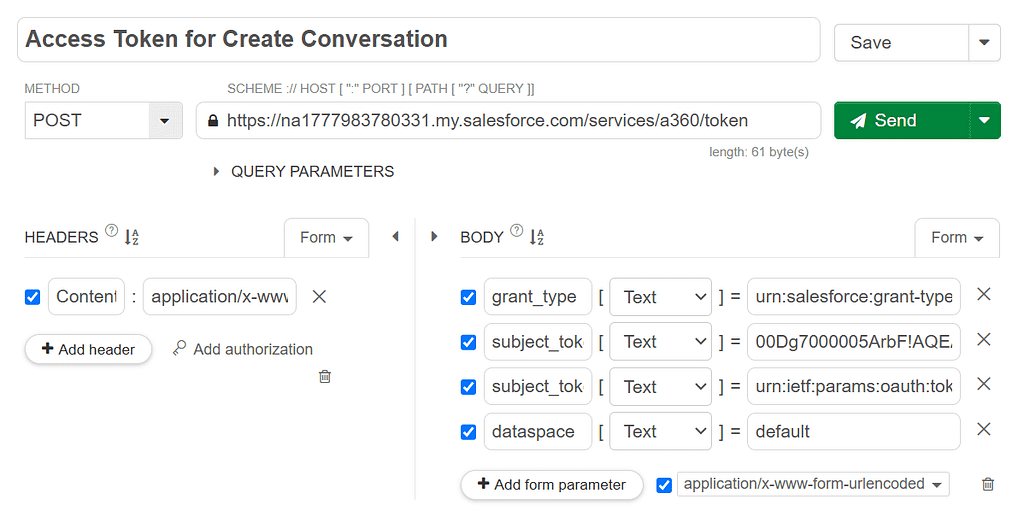The width and height of the screenshot is (1024, 522).
Task: Click the Save button
Action: coord(901,42)
